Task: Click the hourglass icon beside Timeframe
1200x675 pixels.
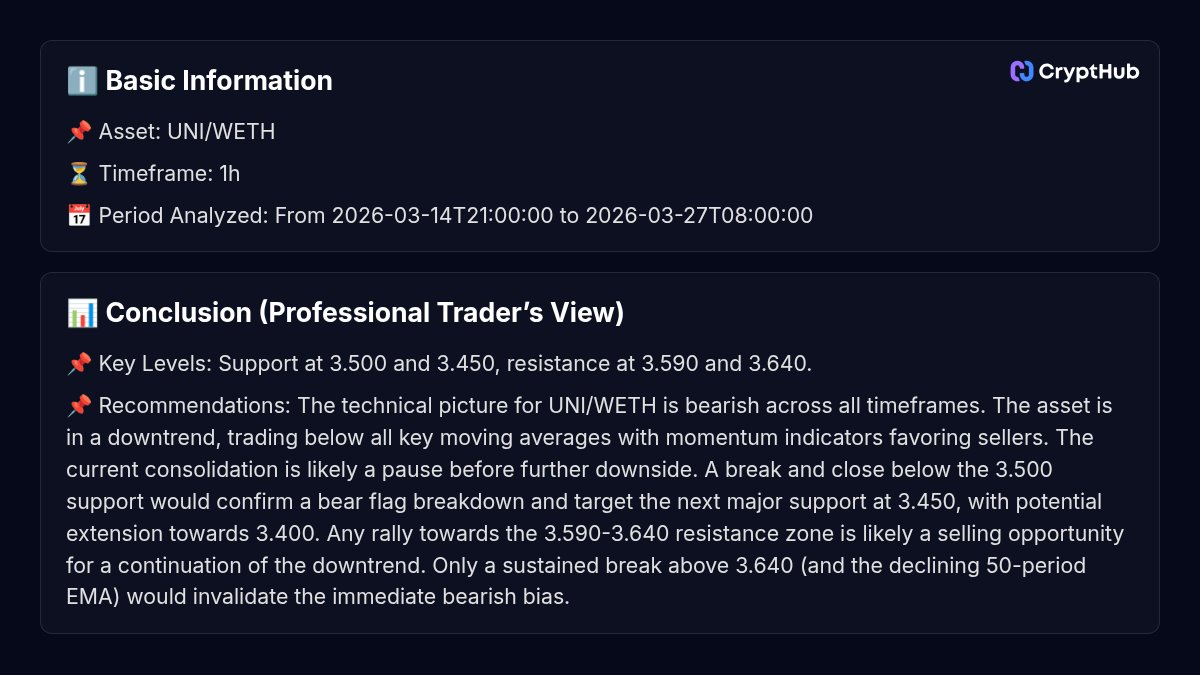Action: tap(79, 174)
